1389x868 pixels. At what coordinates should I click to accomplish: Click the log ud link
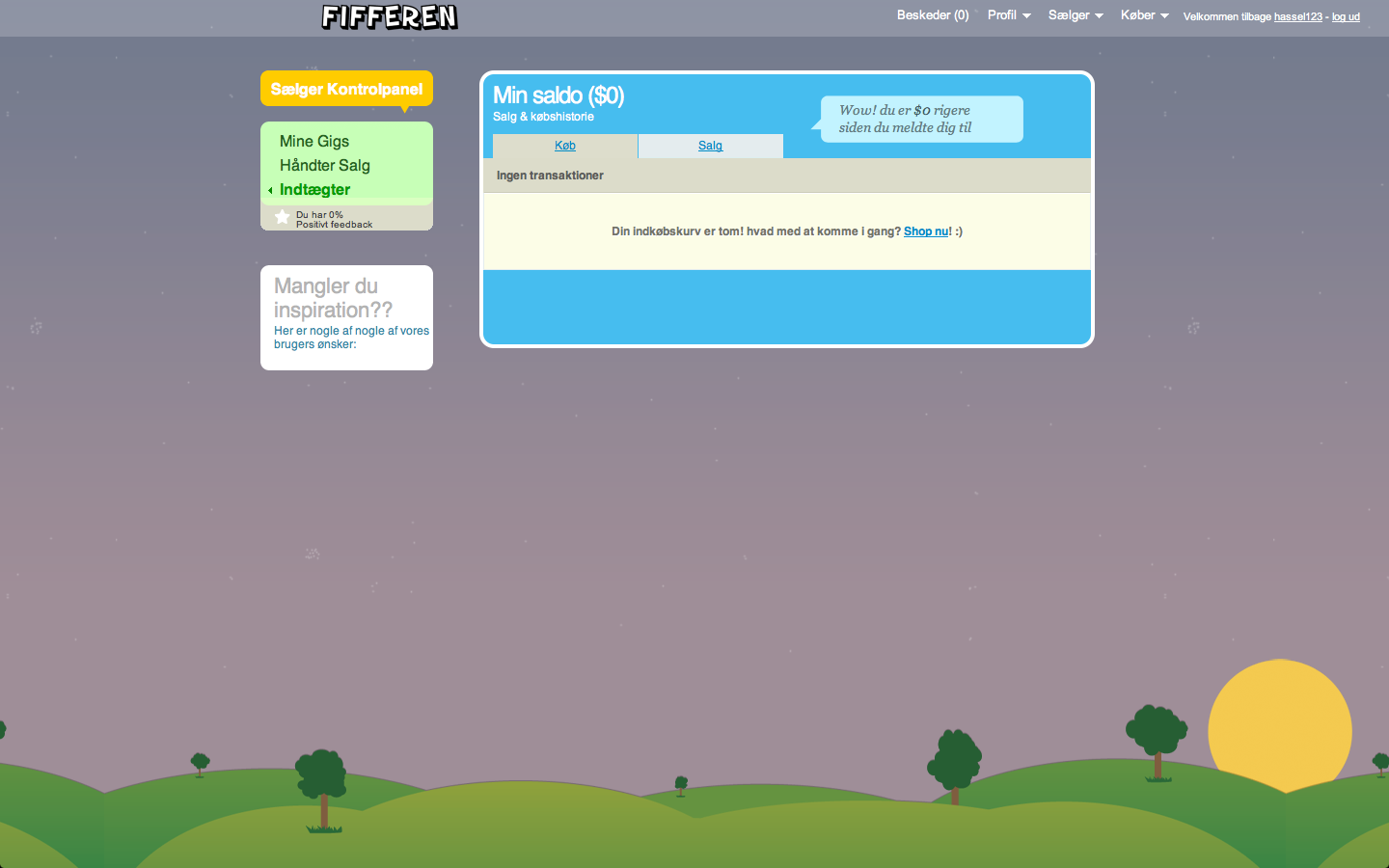1346,16
